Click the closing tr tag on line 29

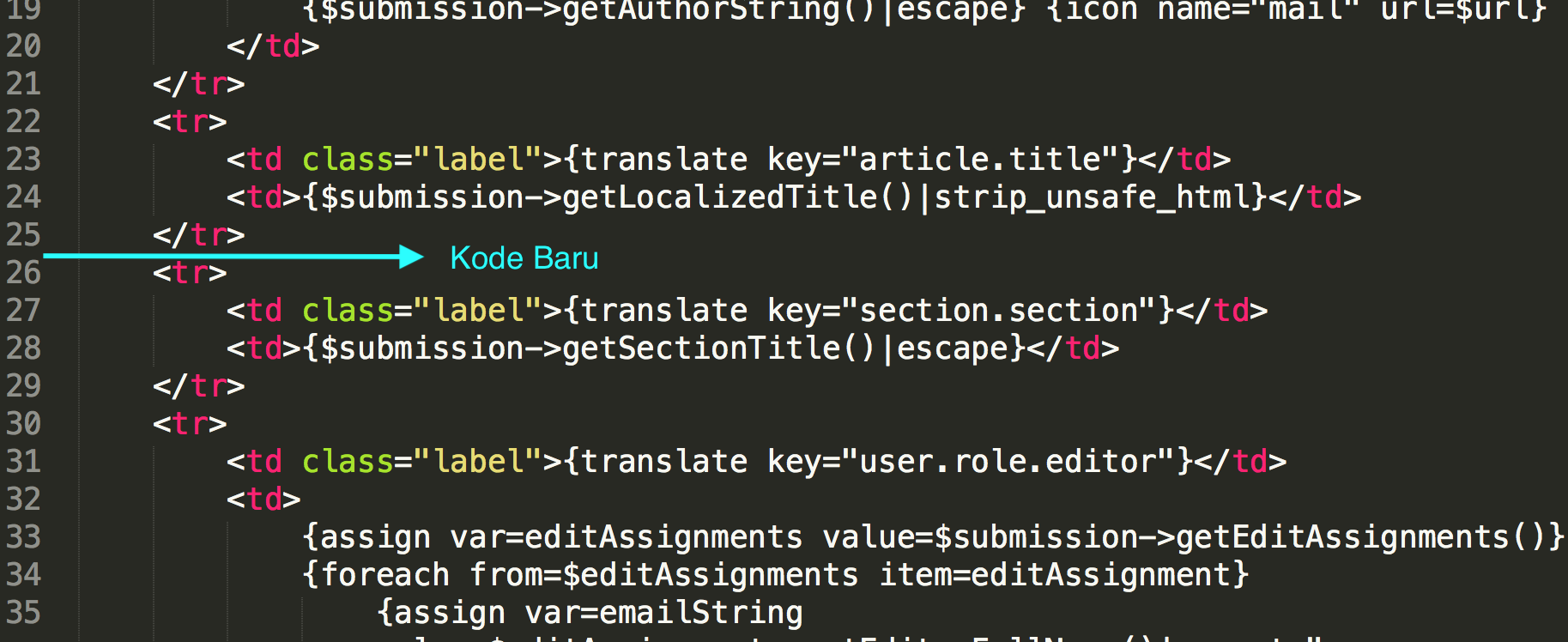(199, 386)
